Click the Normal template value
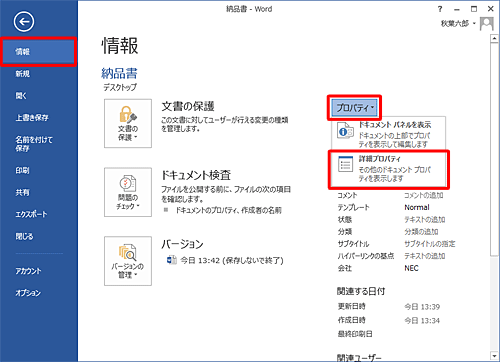The width and height of the screenshot is (500, 362). (x=417, y=207)
